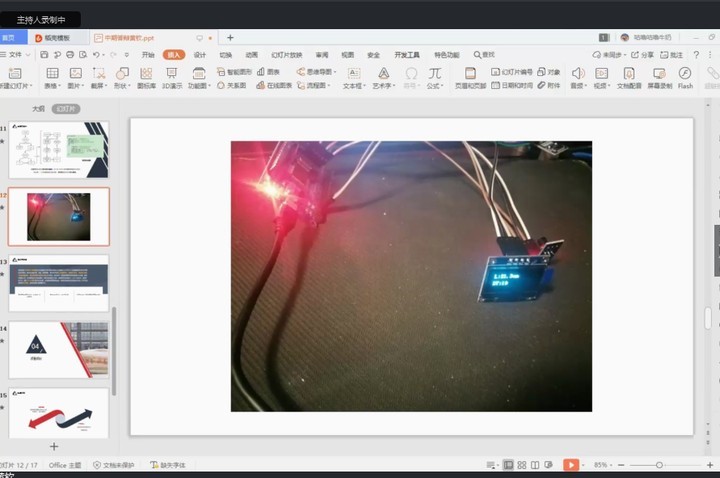Open the 设计 (Design) ribbon tab
Screen dimensions: 720x478
200,55
